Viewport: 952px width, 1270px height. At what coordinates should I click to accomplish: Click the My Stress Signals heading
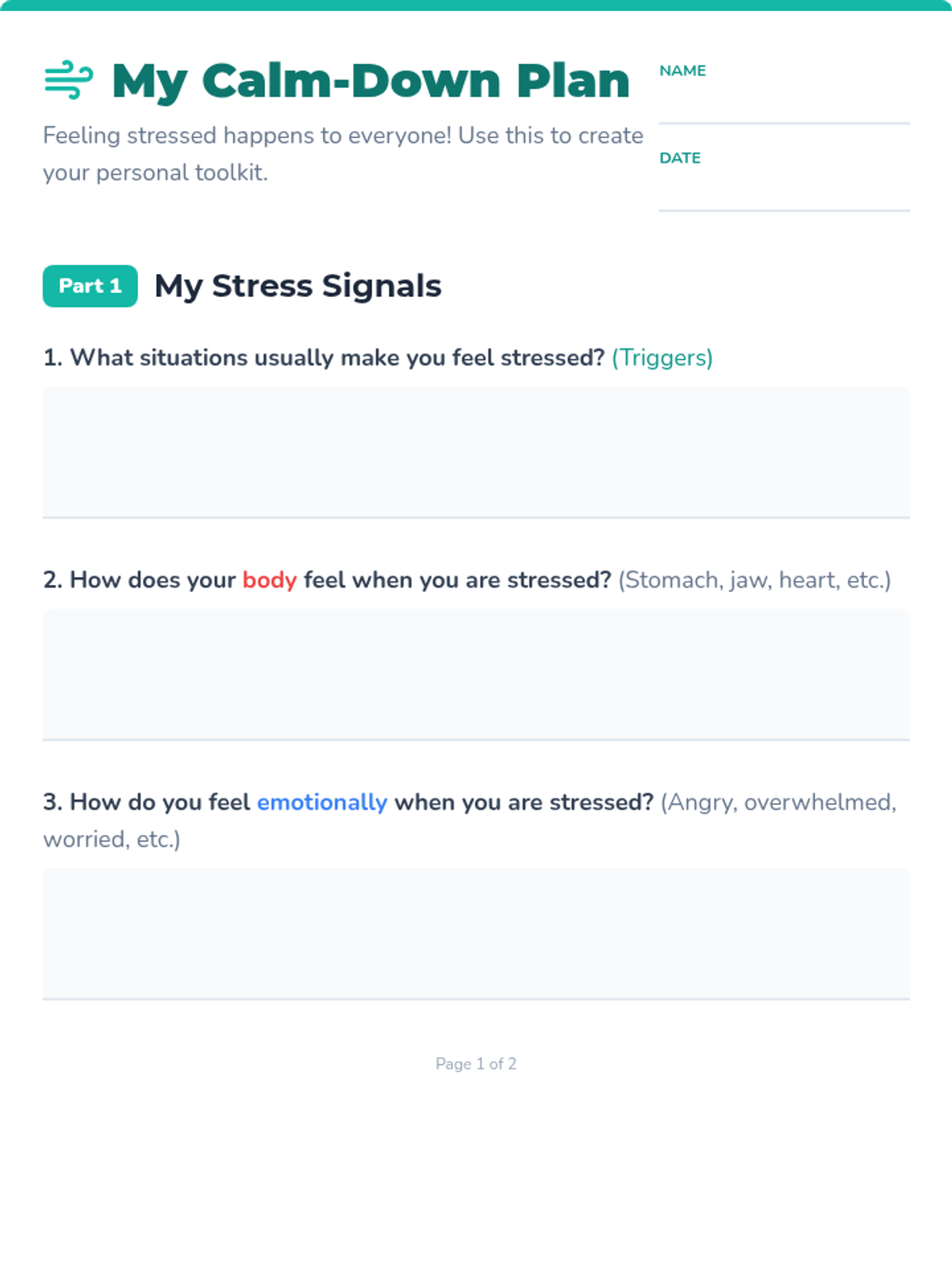pyautogui.click(x=297, y=286)
